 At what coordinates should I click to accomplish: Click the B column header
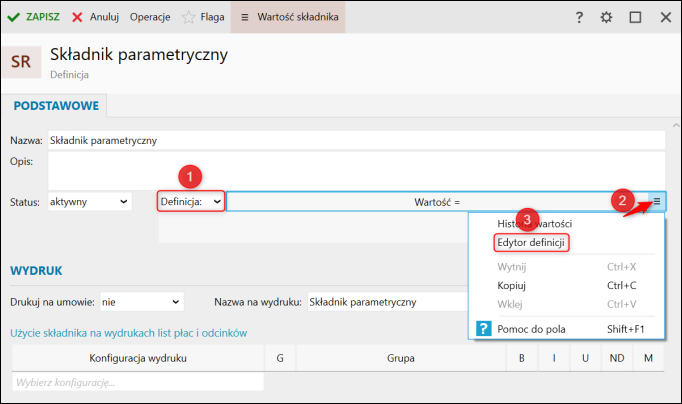click(522, 358)
